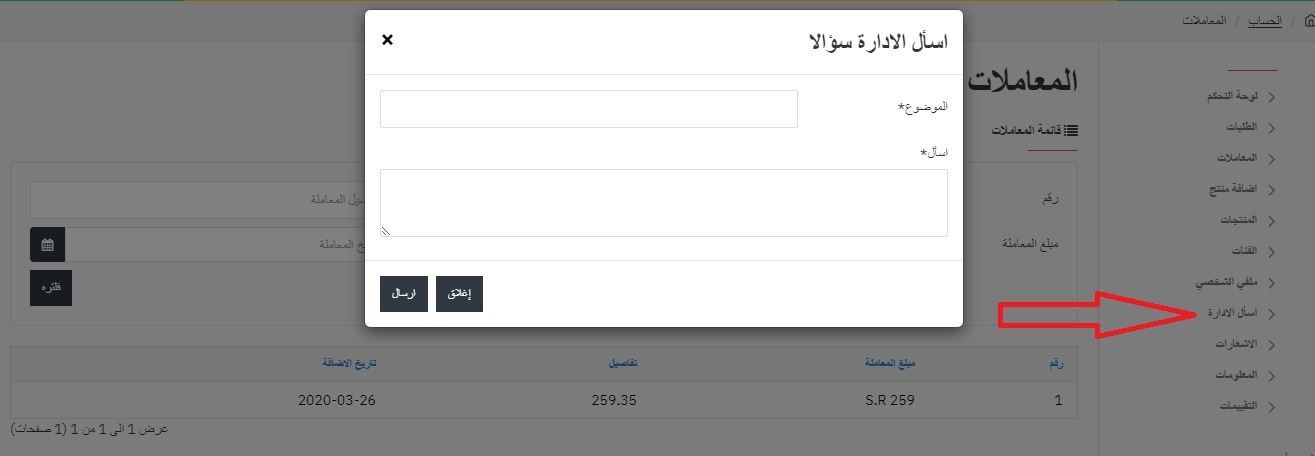Open الطلبات sidebar menu item
This screenshot has width=1315, height=456.
(x=1243, y=127)
